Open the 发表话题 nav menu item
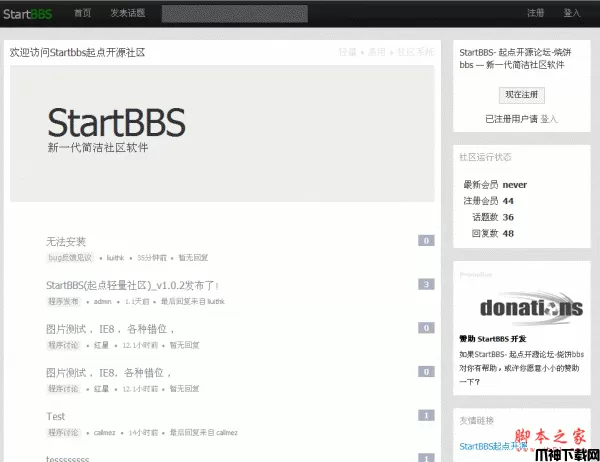The image size is (600, 462). coord(127,13)
